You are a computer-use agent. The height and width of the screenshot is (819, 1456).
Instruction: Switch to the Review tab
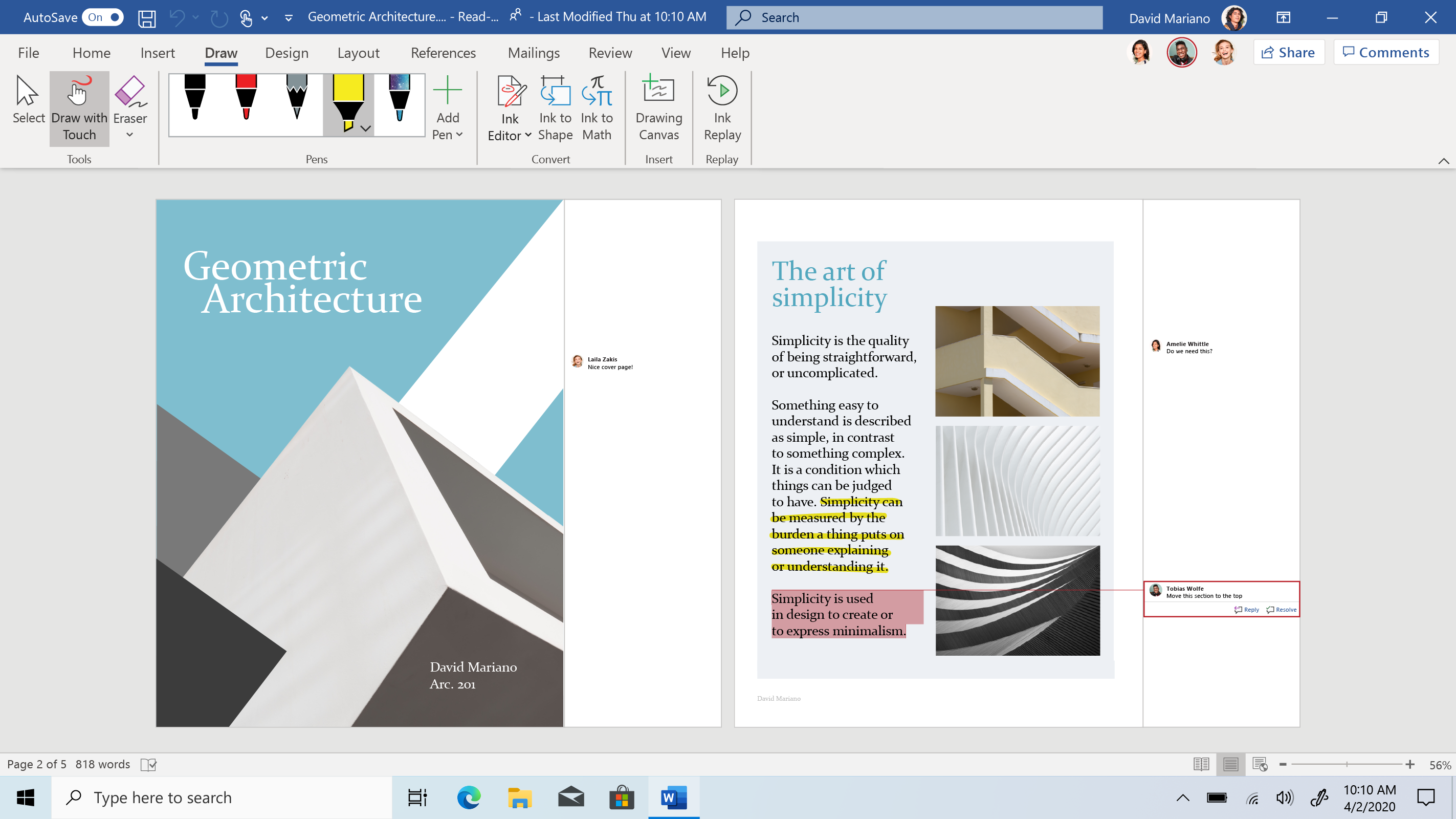(x=610, y=53)
